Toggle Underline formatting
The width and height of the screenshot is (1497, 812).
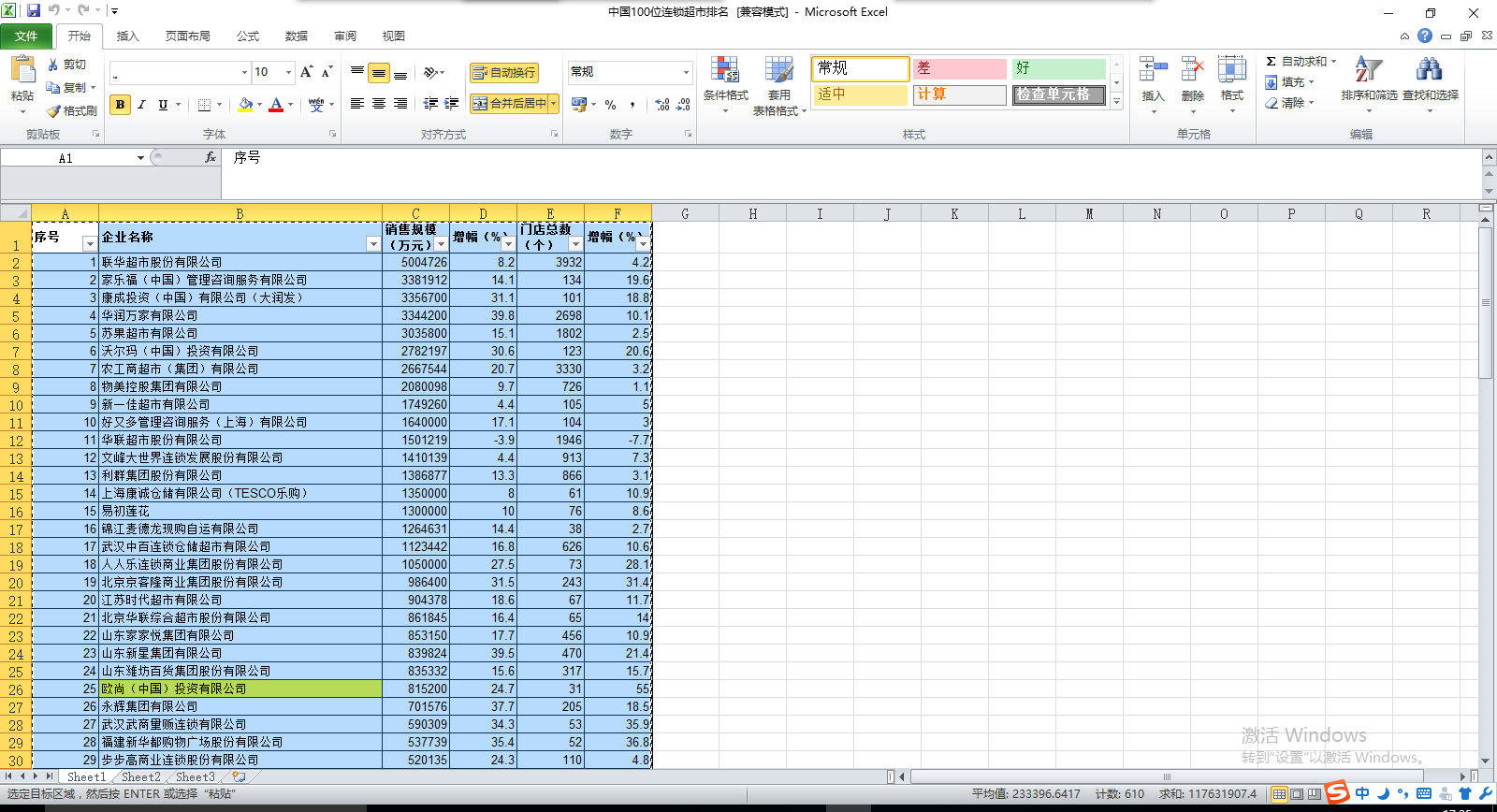(163, 104)
